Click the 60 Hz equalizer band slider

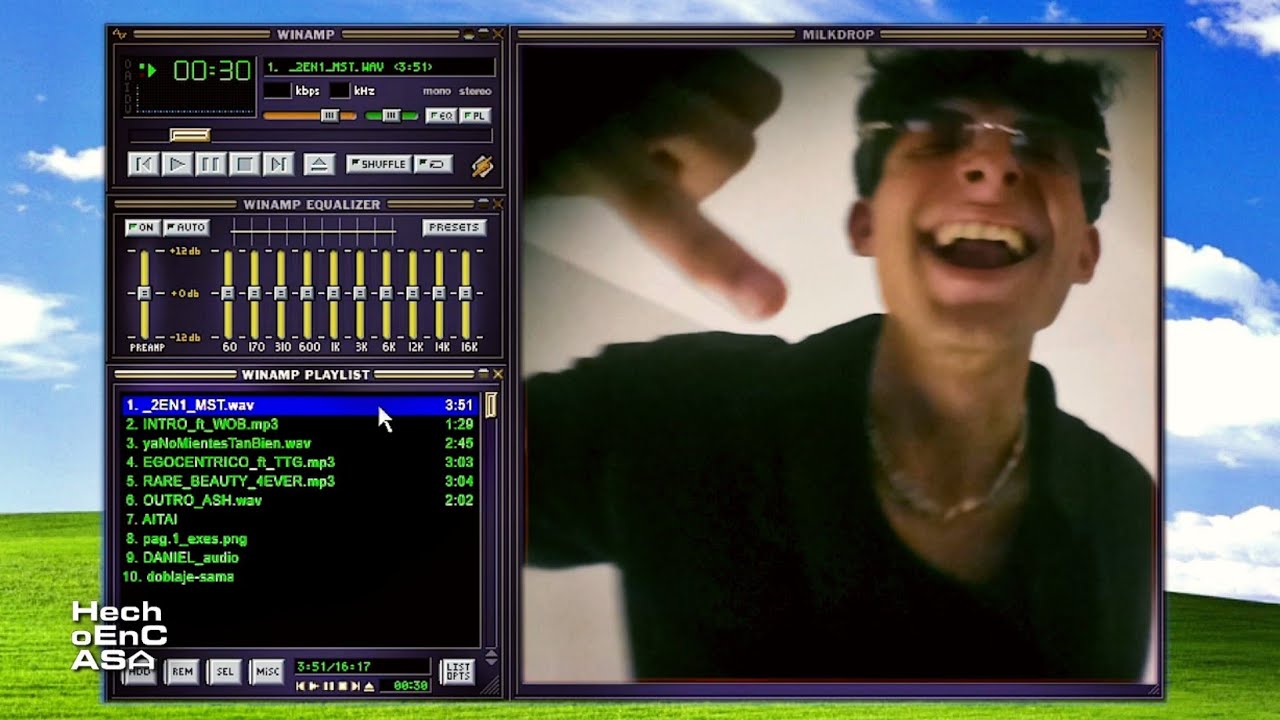[x=228, y=294]
